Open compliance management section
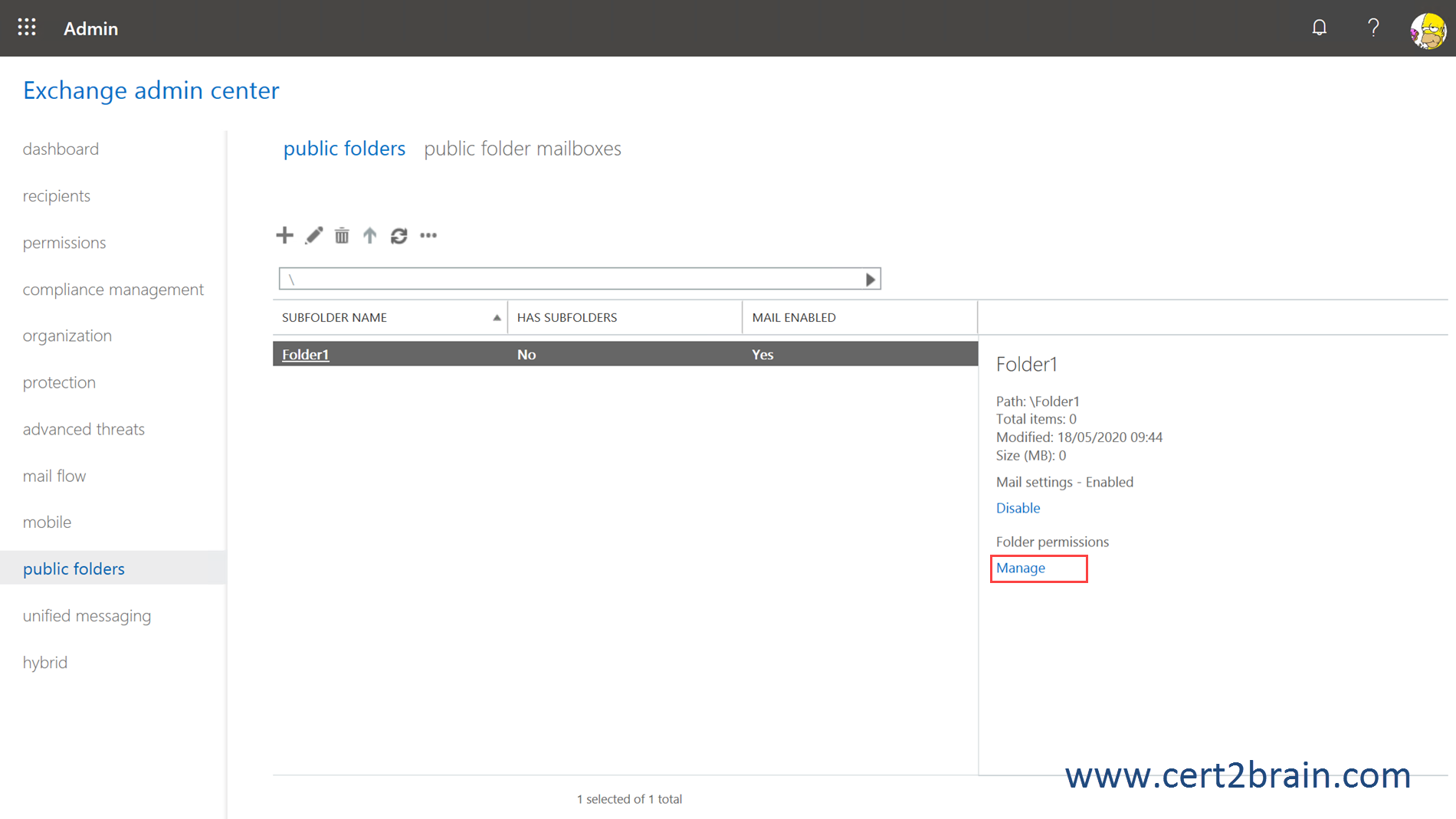The image size is (1456, 819). [x=113, y=289]
